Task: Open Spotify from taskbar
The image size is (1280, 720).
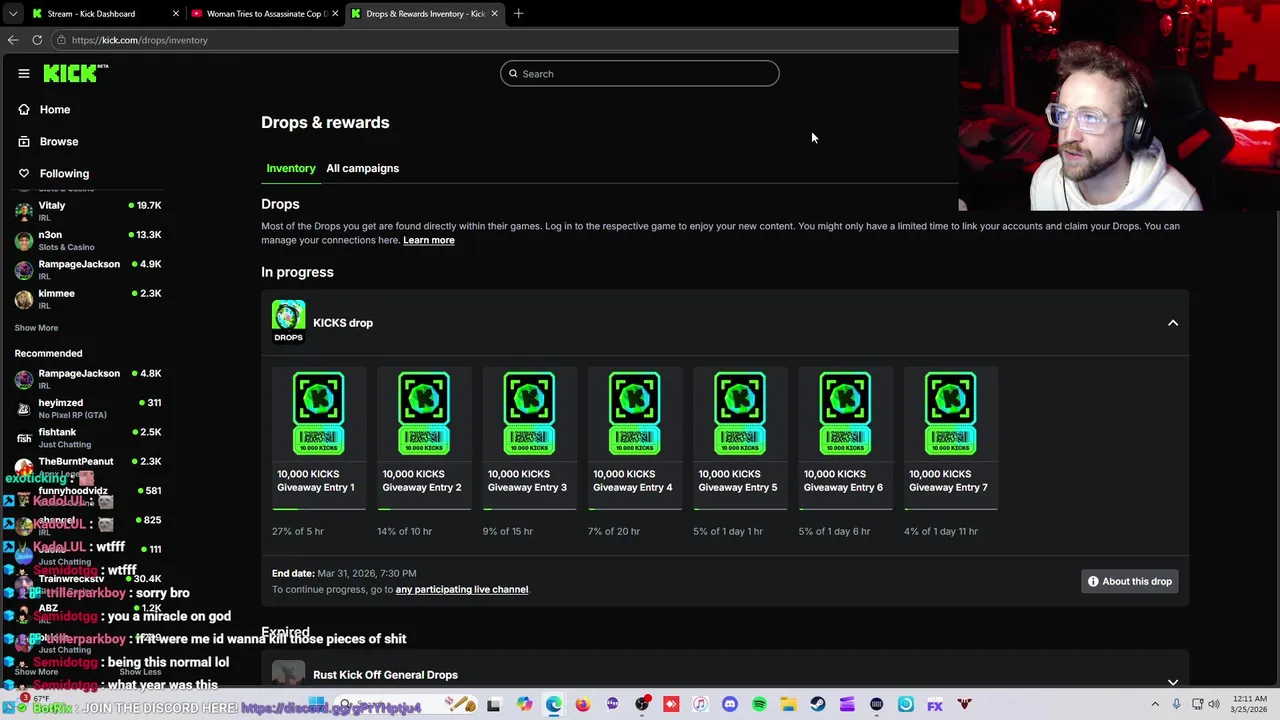Action: 759,705
